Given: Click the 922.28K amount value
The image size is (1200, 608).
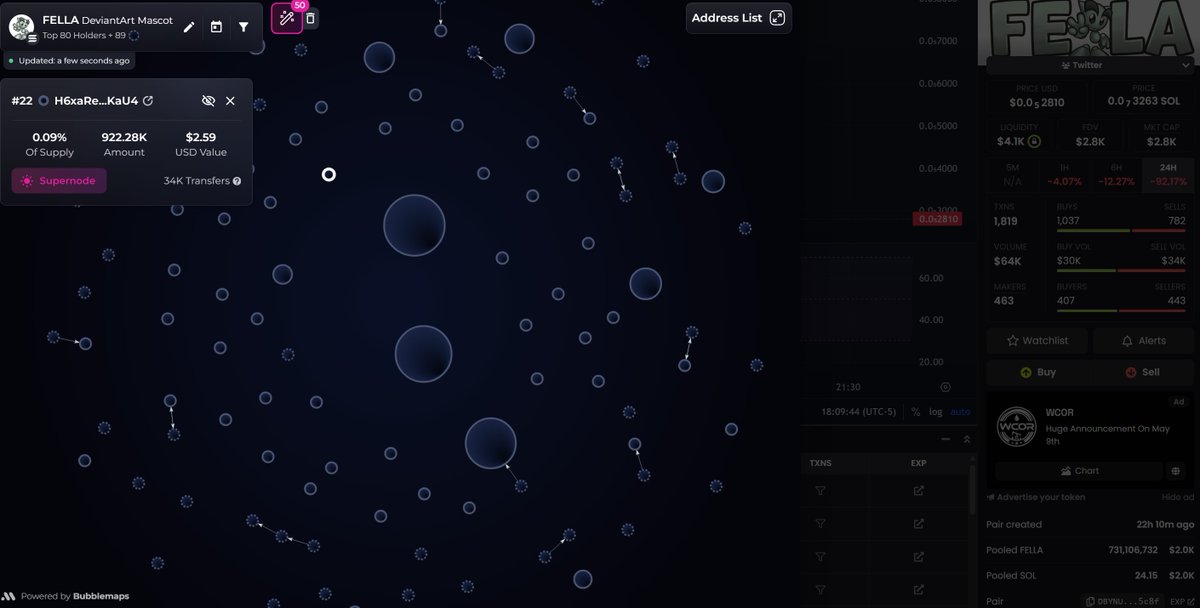Looking at the screenshot, I should point(124,137).
